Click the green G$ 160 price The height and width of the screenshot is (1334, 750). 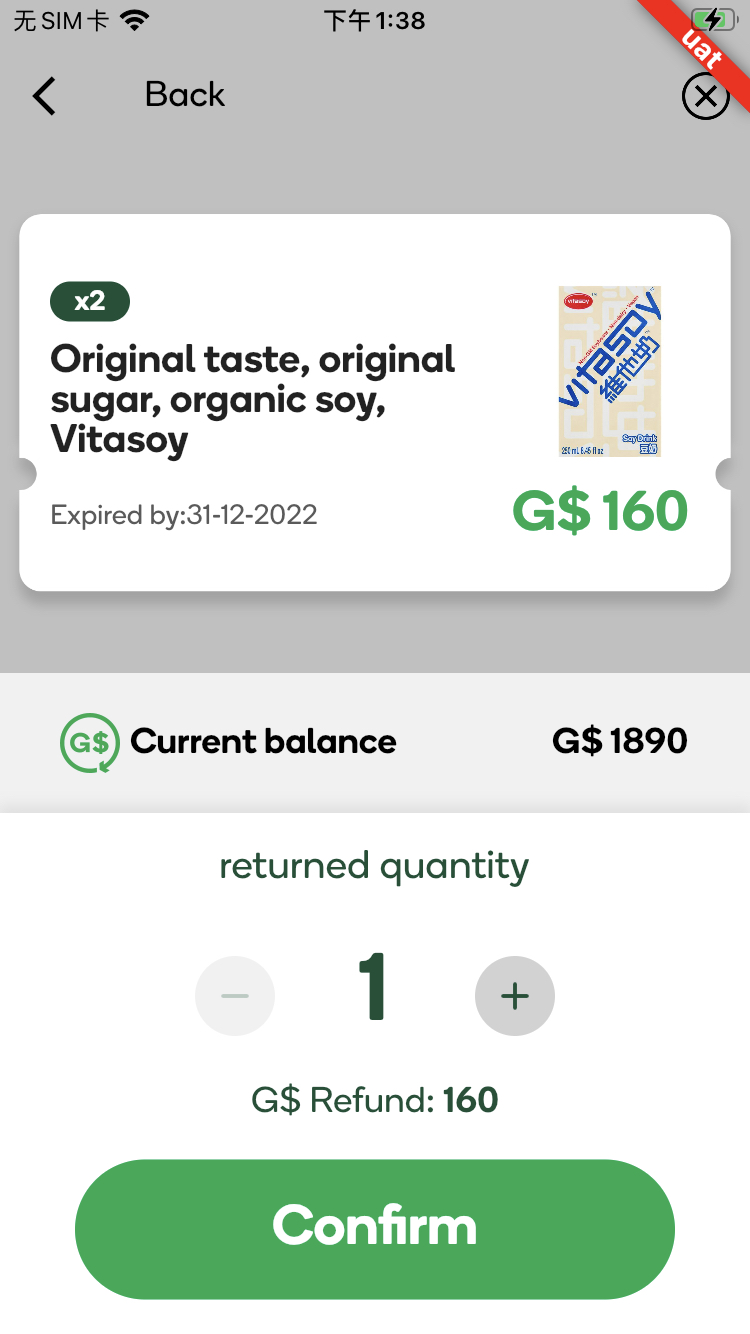point(600,512)
